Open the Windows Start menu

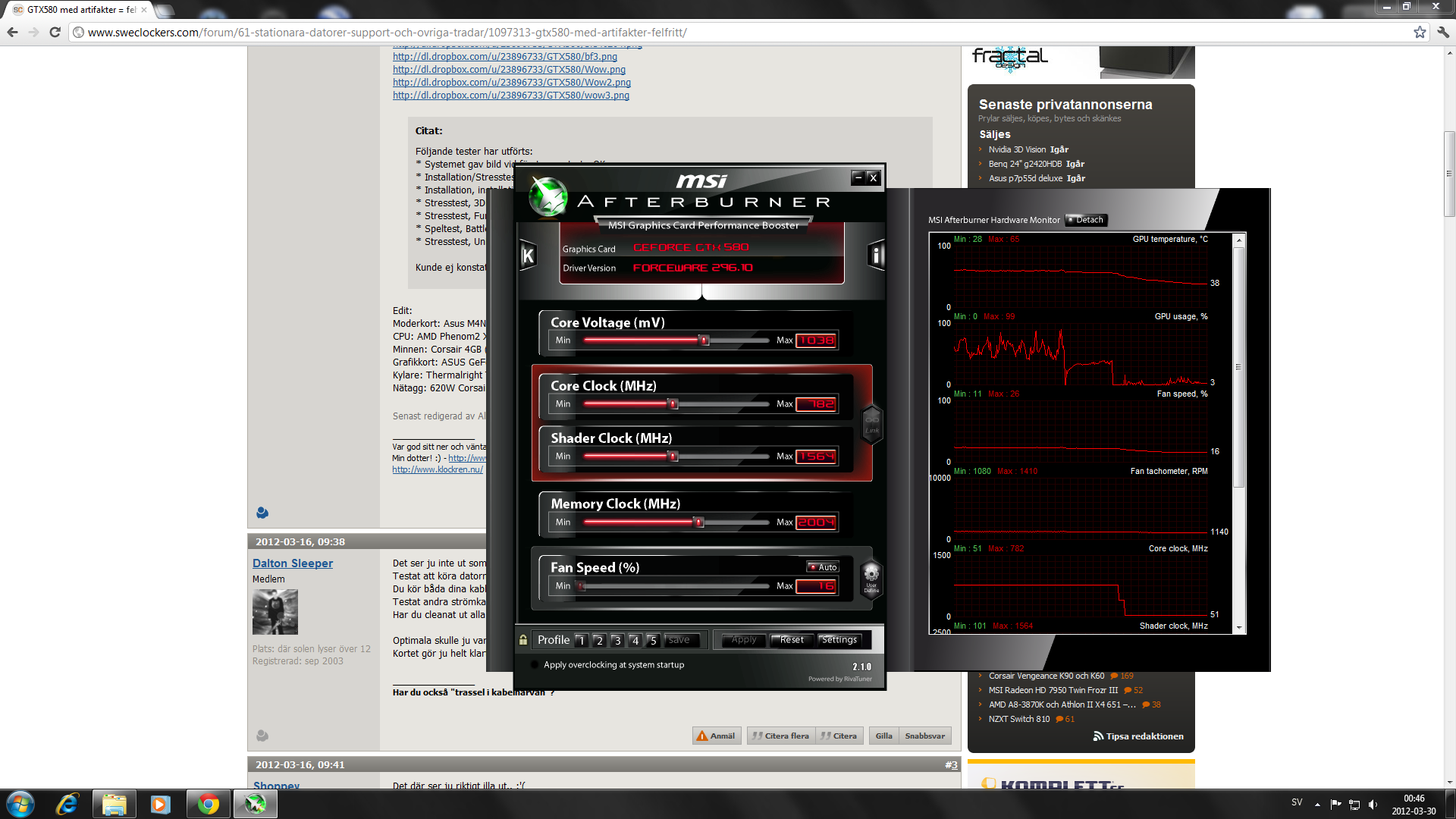[x=20, y=804]
